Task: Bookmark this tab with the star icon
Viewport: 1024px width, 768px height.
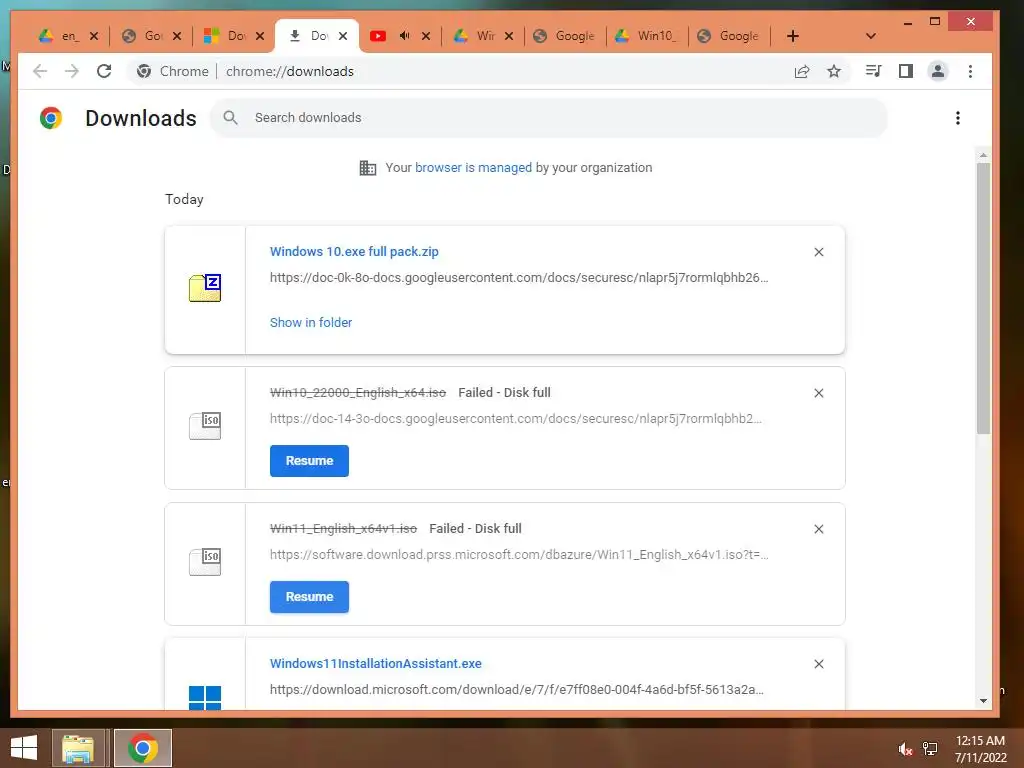Action: [x=834, y=71]
